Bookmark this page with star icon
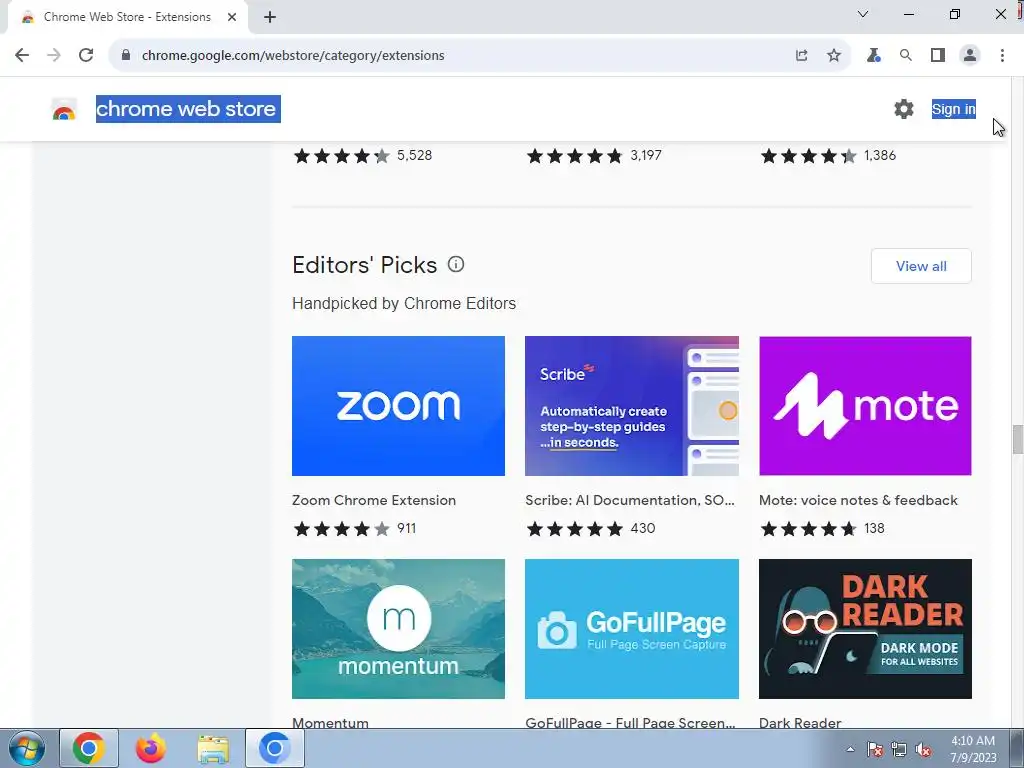The width and height of the screenshot is (1024, 768). click(x=834, y=56)
